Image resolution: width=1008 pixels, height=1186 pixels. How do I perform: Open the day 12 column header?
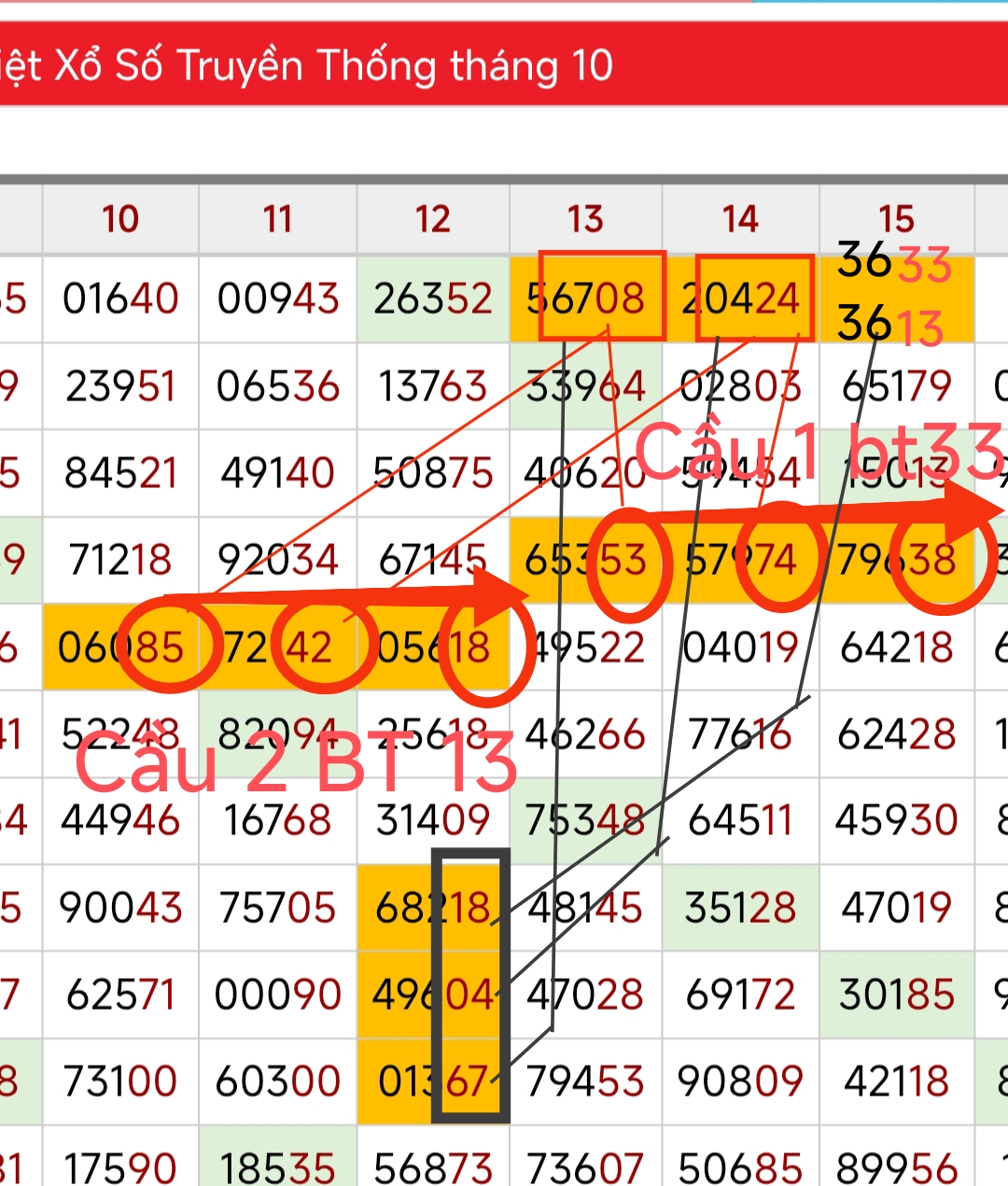[433, 219]
